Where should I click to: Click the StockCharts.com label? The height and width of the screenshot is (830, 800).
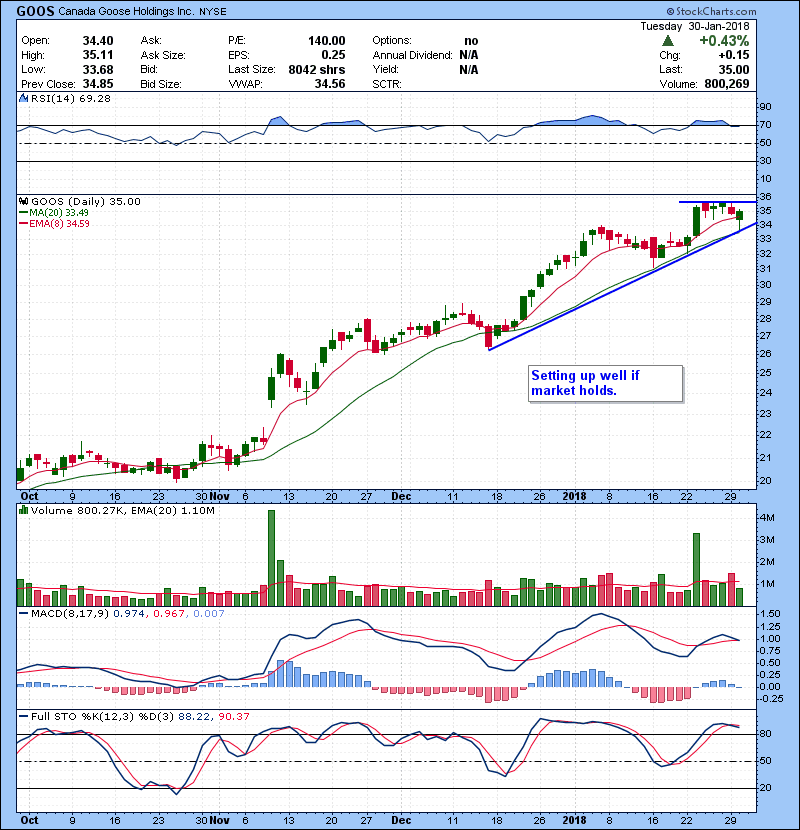(x=712, y=11)
